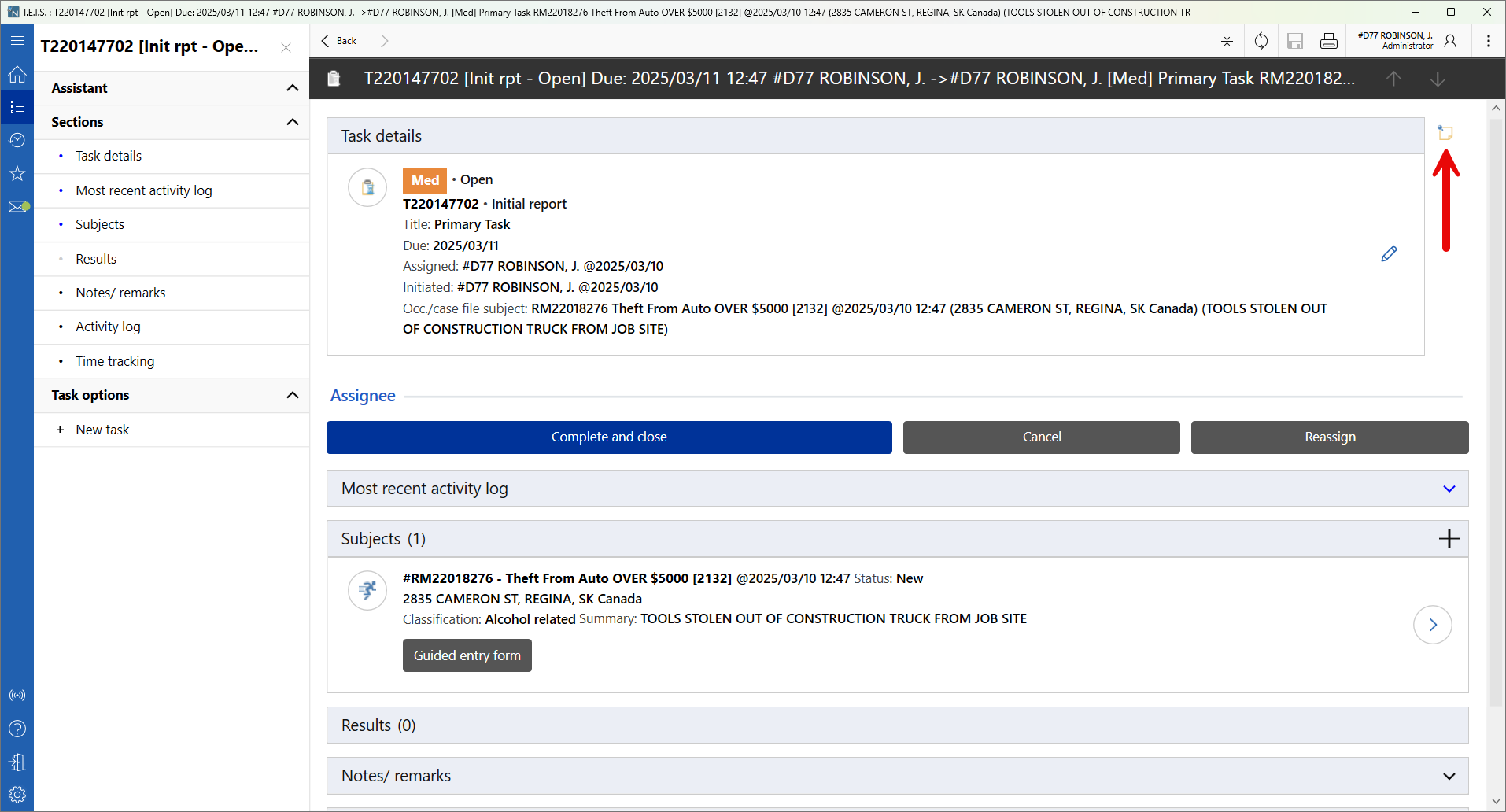Open the favorites star in sidebar
Image resolution: width=1506 pixels, height=812 pixels.
(x=17, y=173)
